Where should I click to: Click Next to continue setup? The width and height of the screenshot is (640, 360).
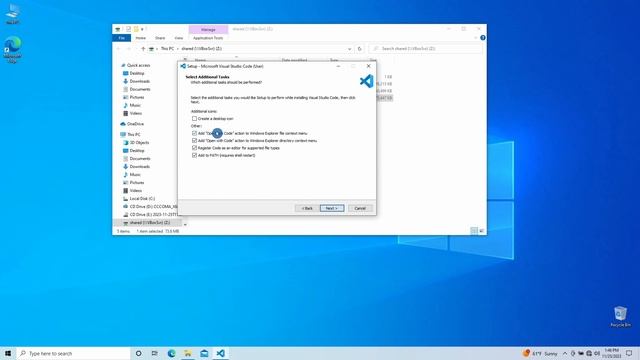[332, 208]
